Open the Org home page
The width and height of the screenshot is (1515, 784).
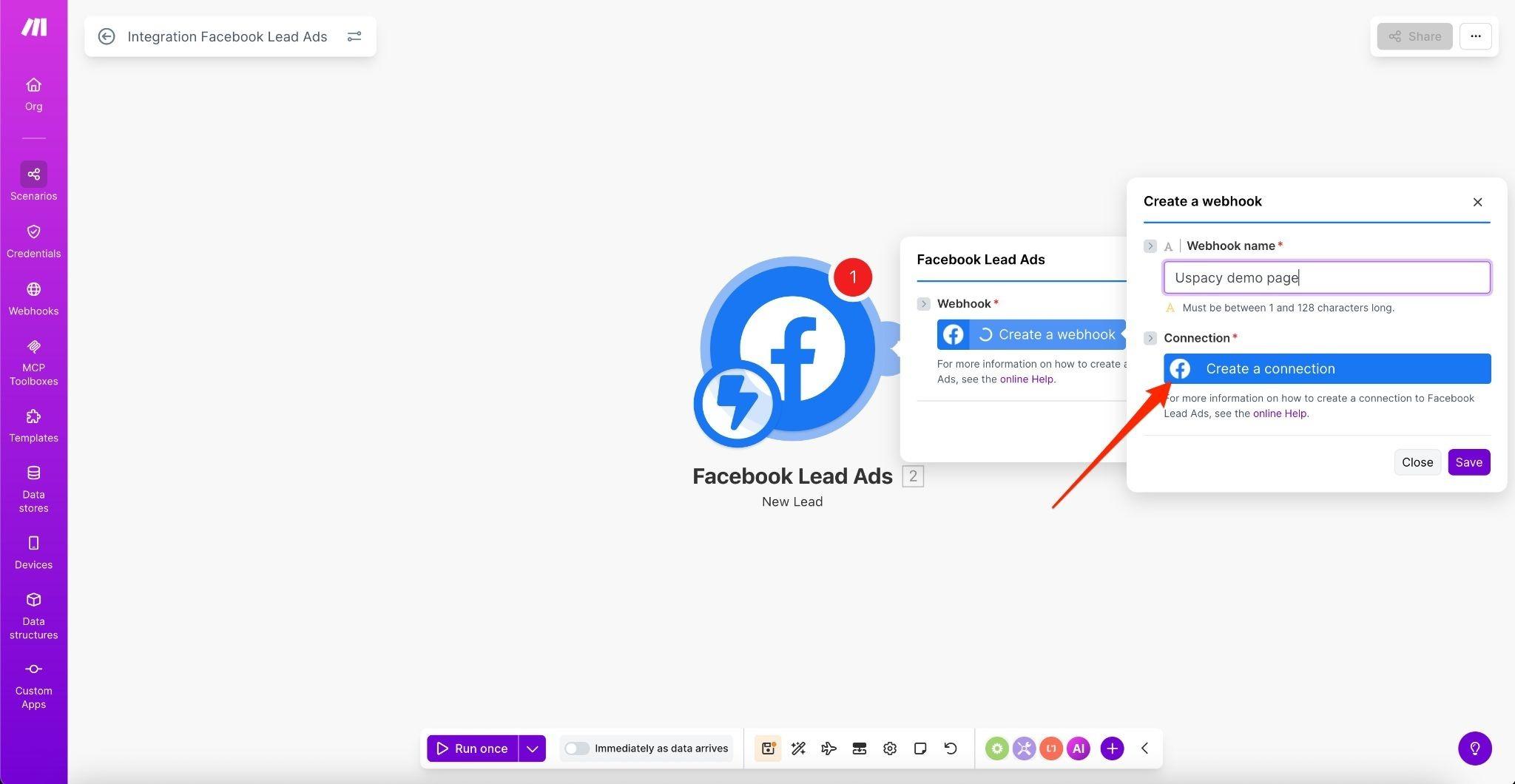click(x=33, y=94)
